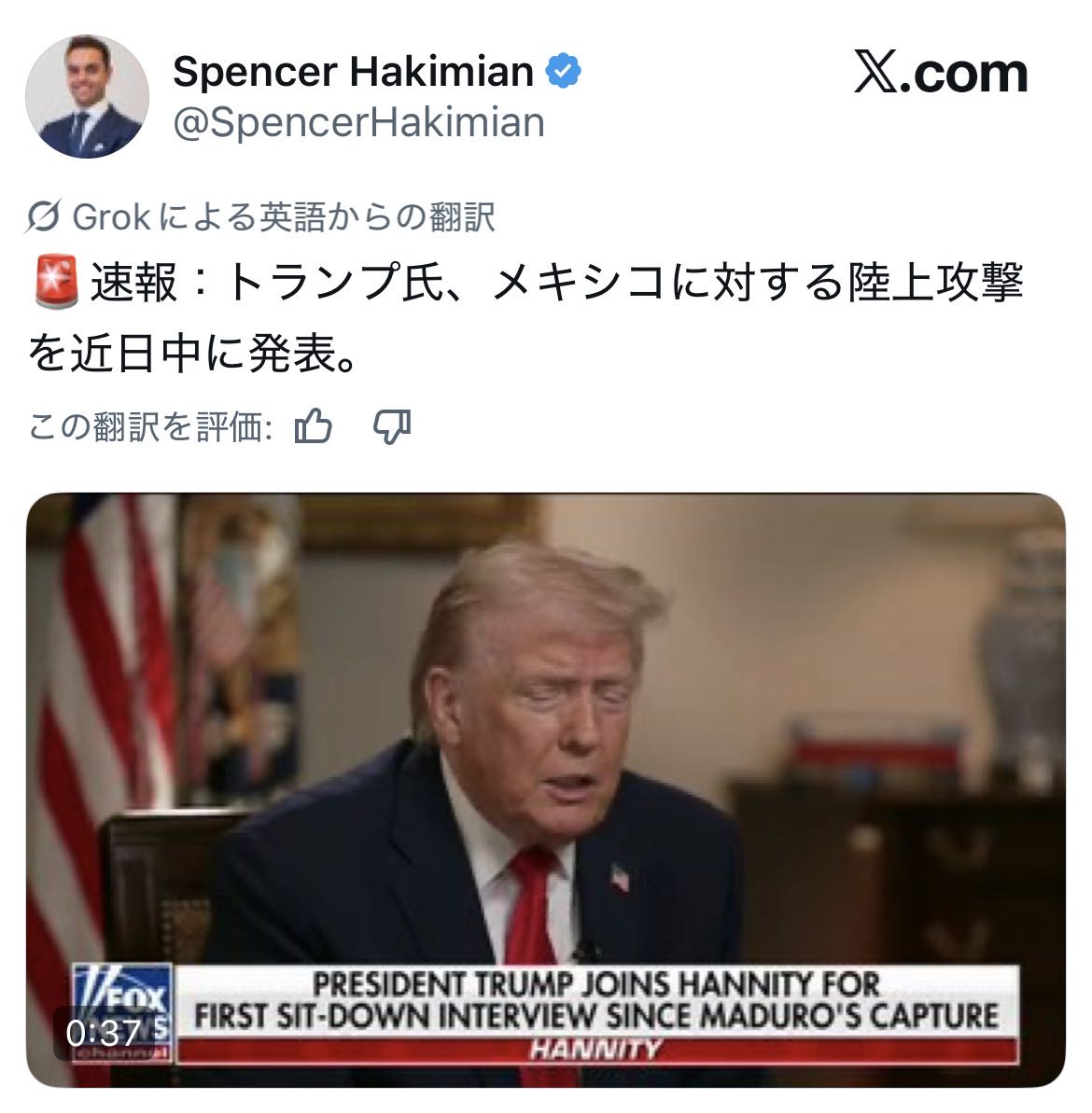Click the red HANNITY banner strip

596,1050
